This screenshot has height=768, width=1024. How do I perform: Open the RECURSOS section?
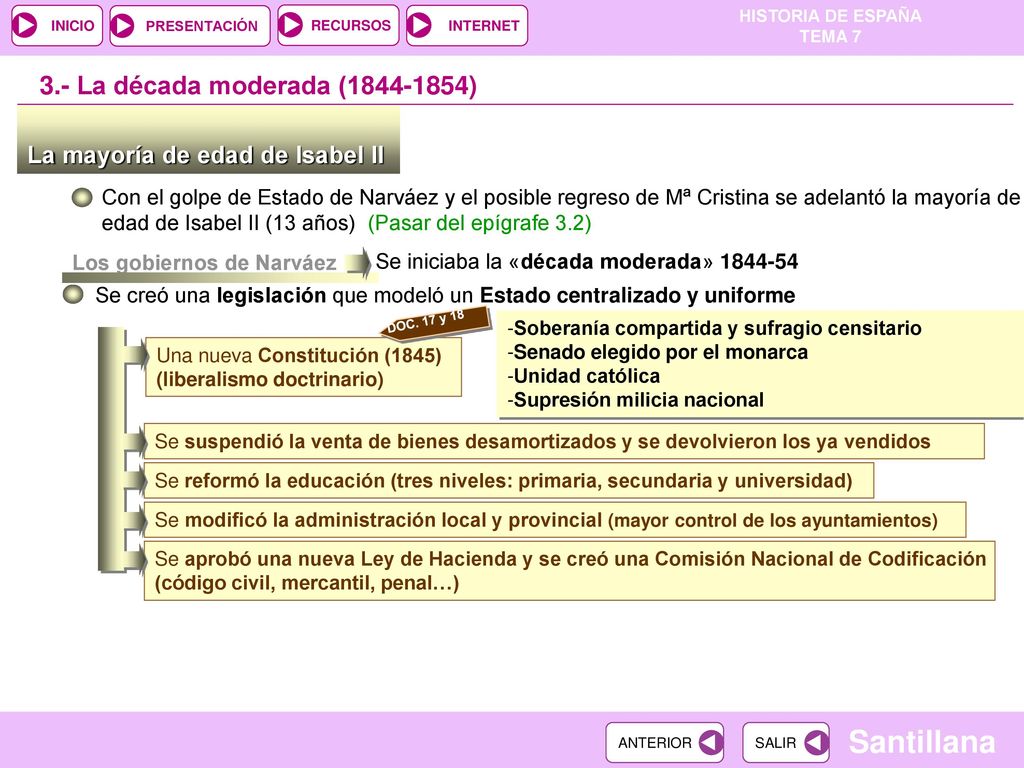click(338, 25)
